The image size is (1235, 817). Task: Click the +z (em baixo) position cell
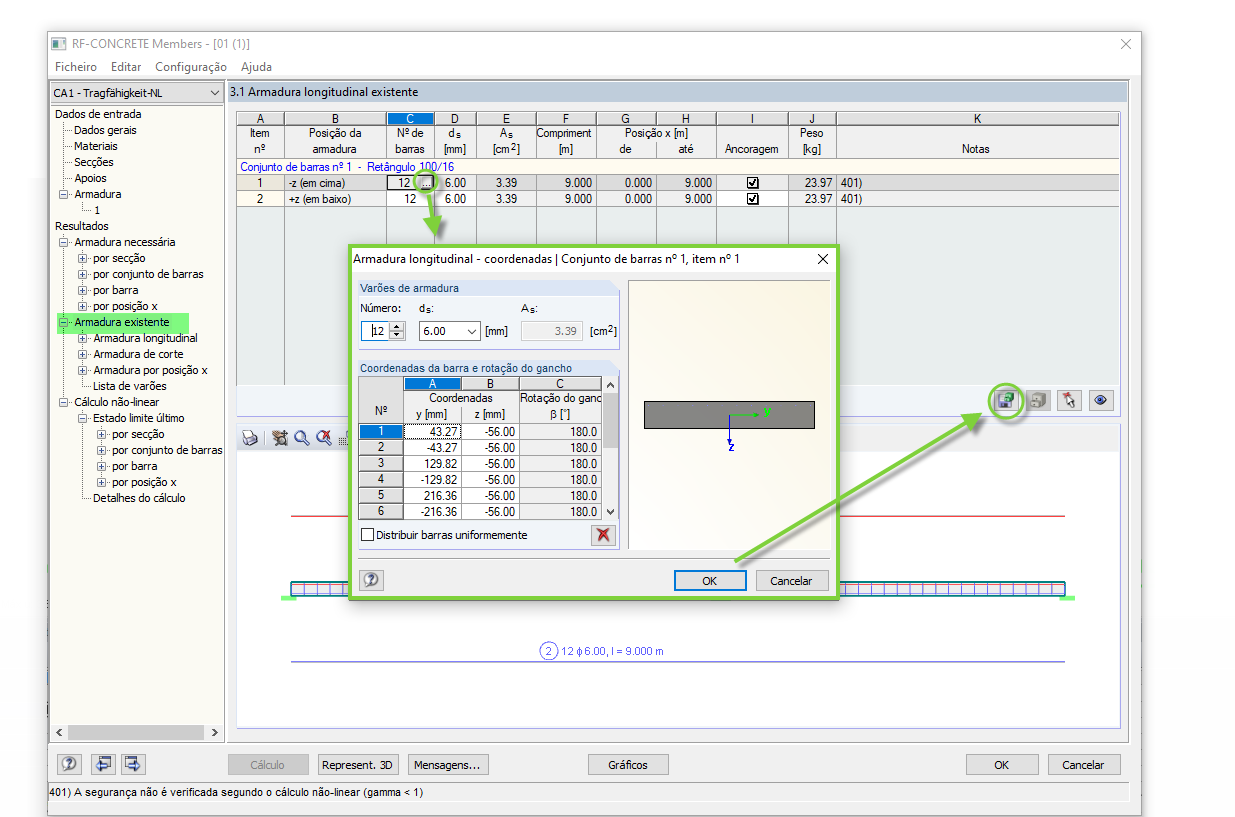(x=335, y=199)
